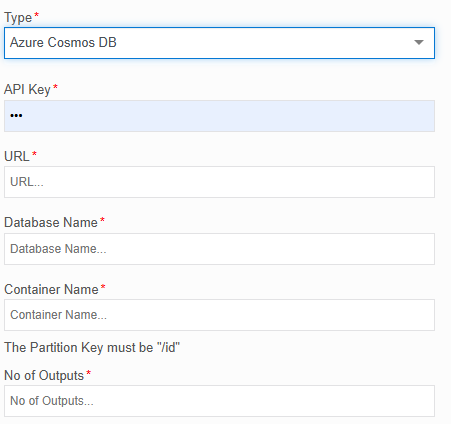The image size is (451, 424).
Task: Click the Container Name label
Action: (51, 289)
